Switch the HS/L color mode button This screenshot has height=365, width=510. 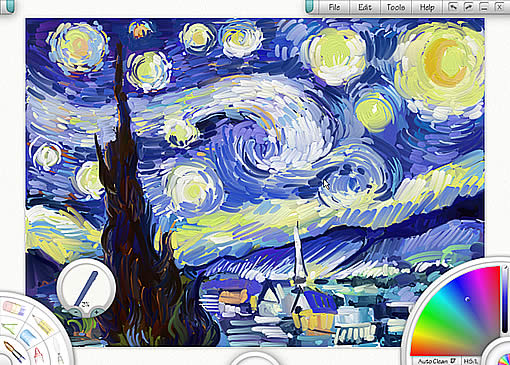point(470,361)
